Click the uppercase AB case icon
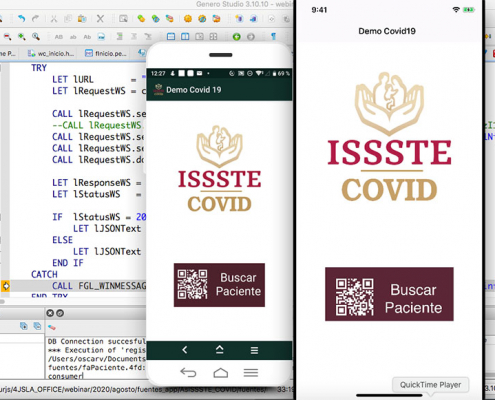 coord(59,37)
